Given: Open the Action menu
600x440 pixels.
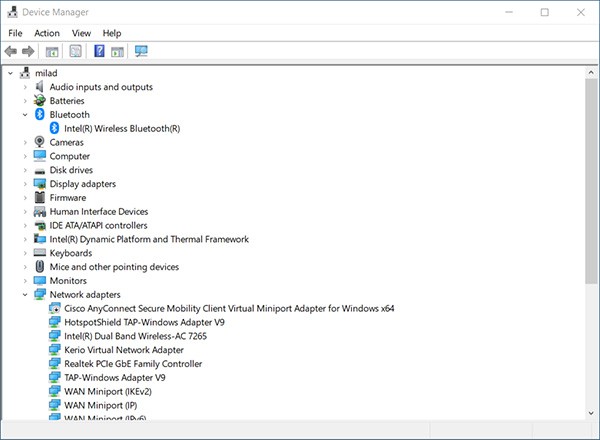Looking at the screenshot, I should coord(47,33).
